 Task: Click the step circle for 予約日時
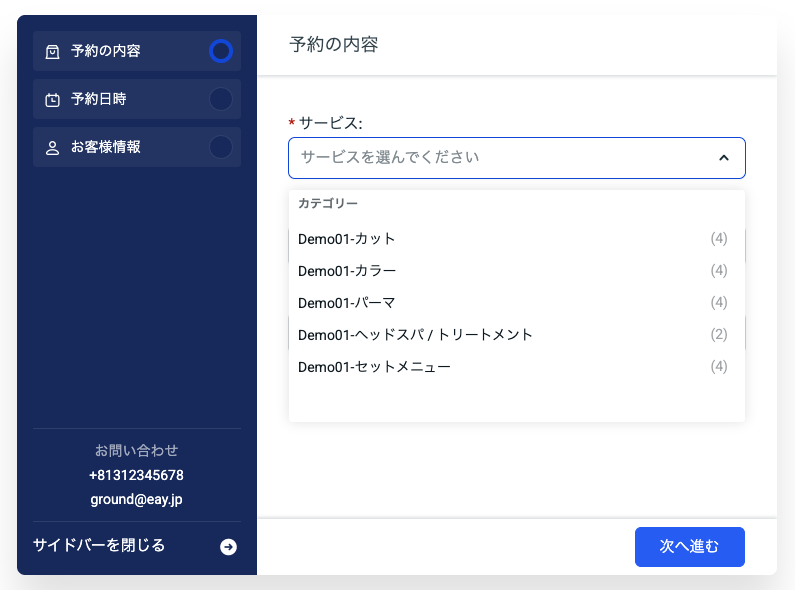(221, 99)
